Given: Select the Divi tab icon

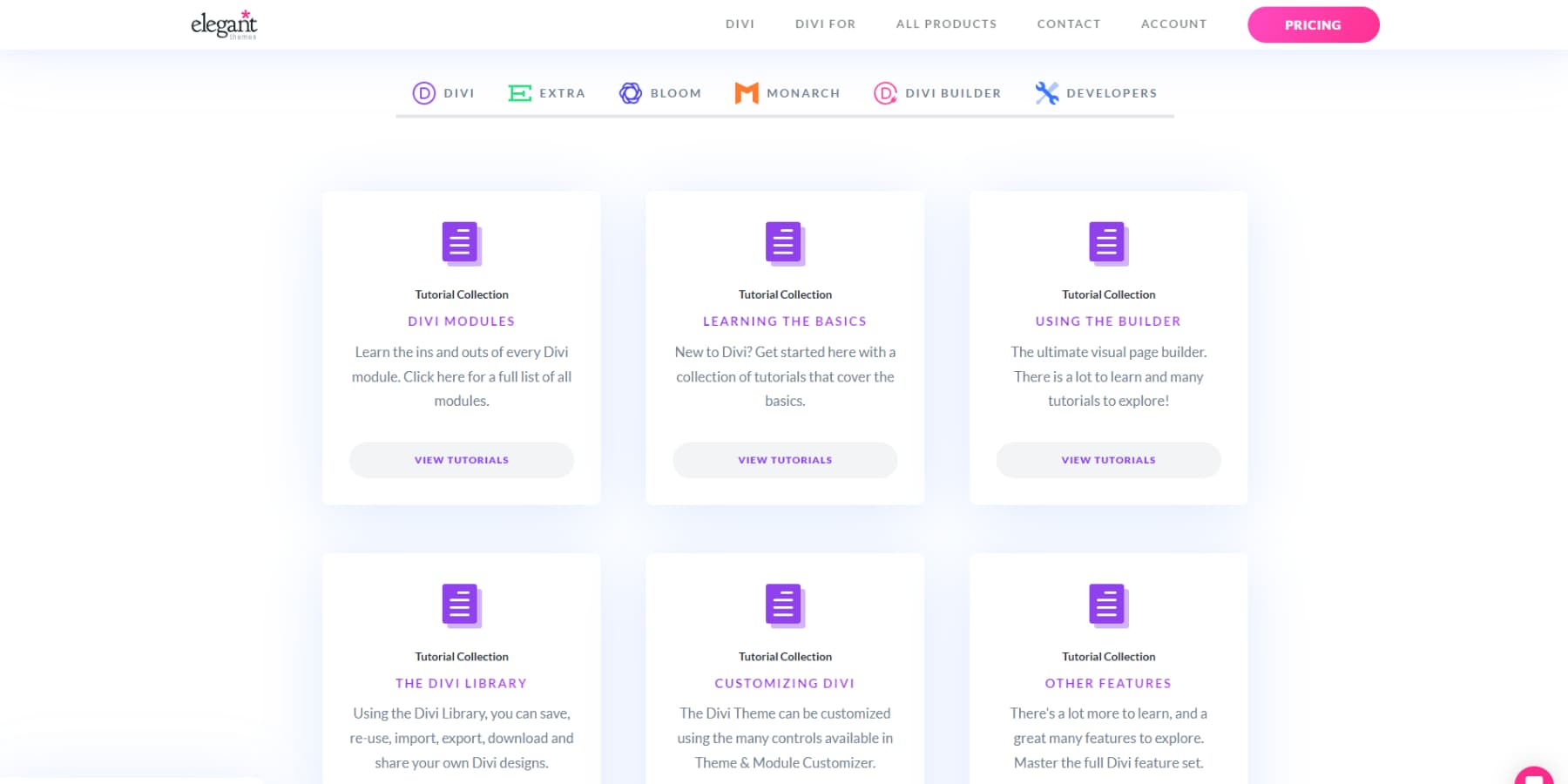Looking at the screenshot, I should pyautogui.click(x=422, y=92).
